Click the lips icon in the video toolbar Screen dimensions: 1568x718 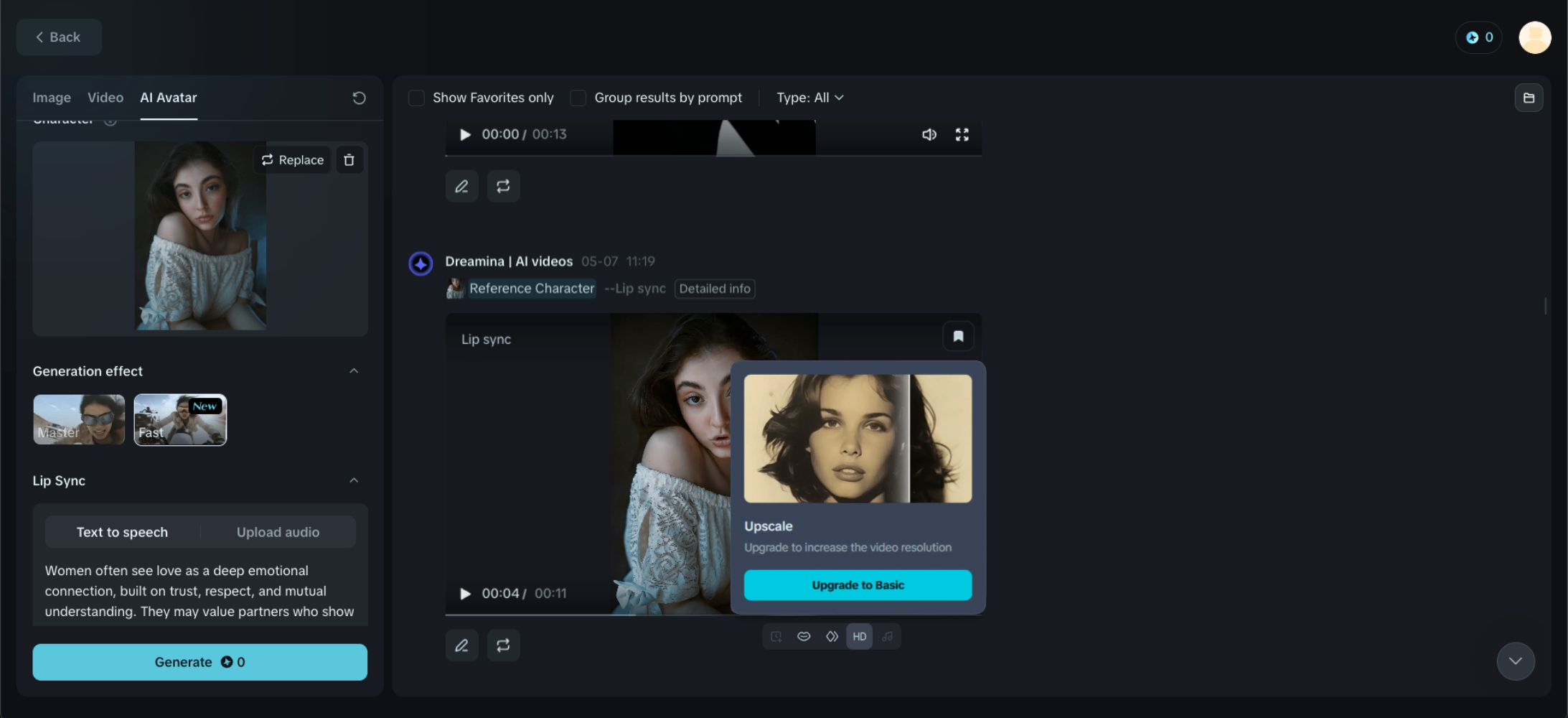(x=804, y=636)
